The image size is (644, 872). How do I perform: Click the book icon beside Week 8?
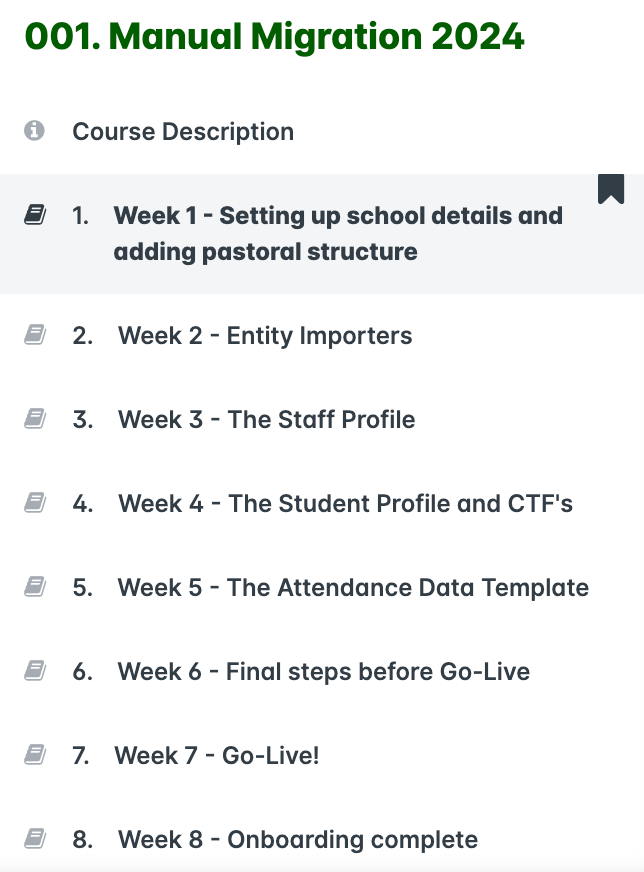[x=35, y=839]
